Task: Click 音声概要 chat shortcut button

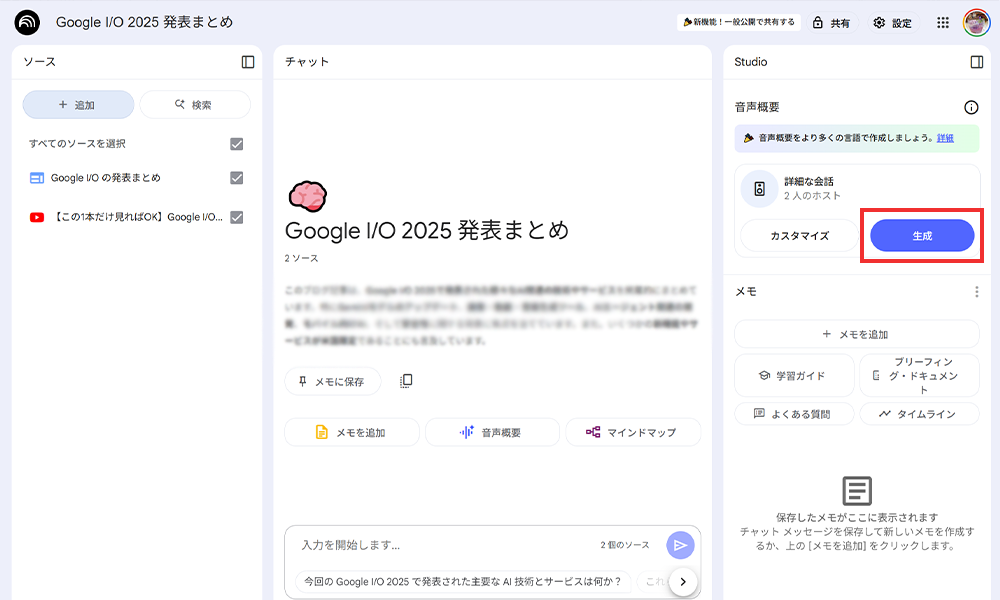Action: click(x=492, y=432)
